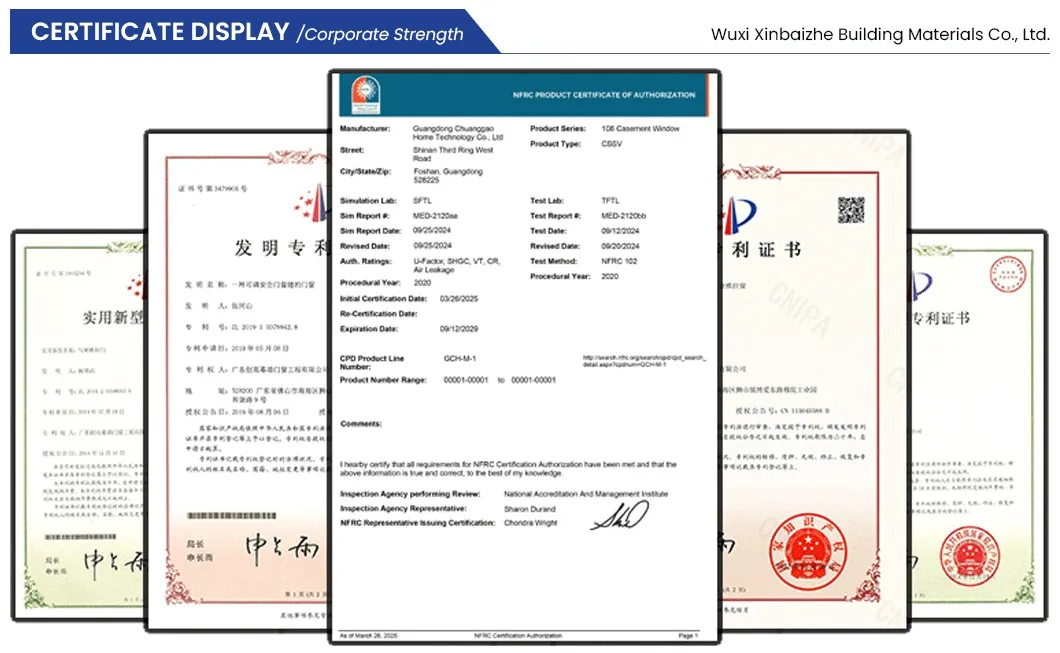Click the small red emblem seal on far-right certificate

pyautogui.click(x=970, y=556)
